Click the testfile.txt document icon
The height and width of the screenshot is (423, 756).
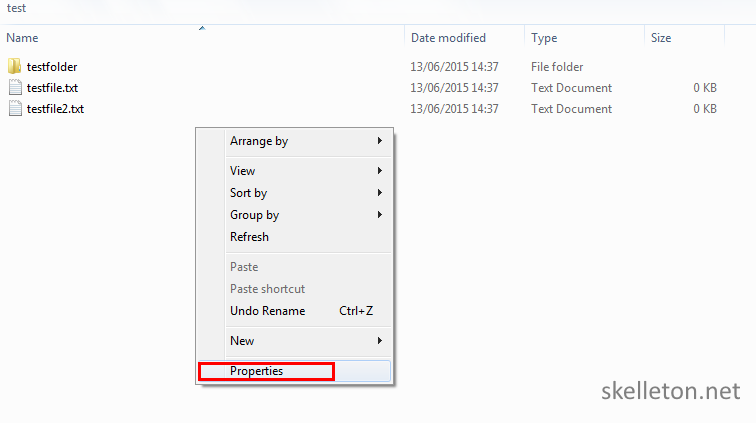(x=15, y=87)
